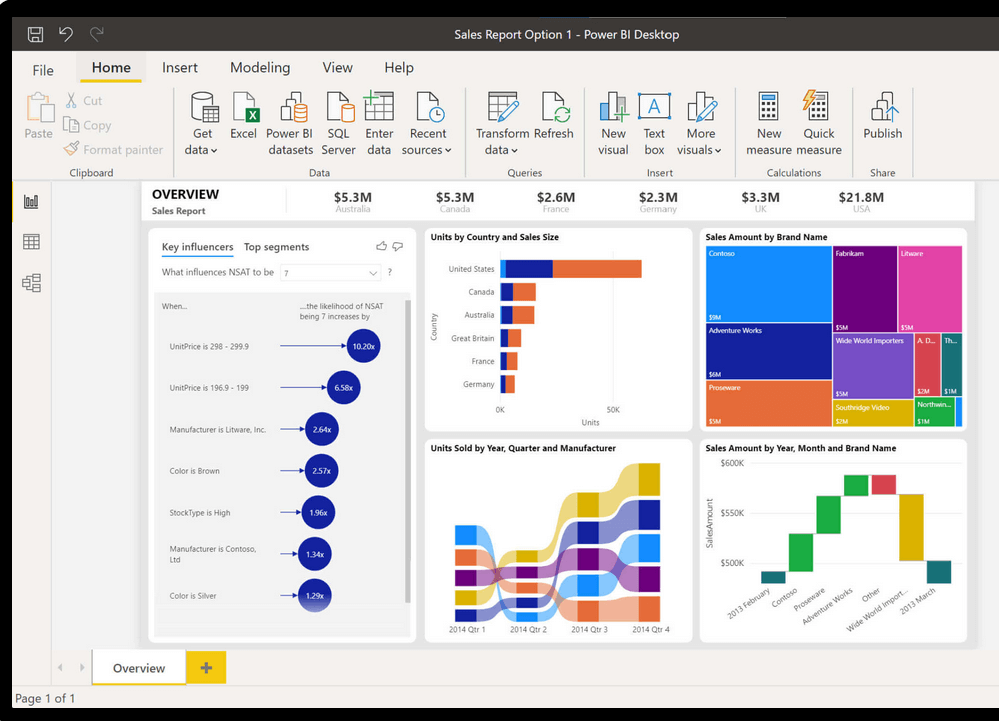The image size is (999, 721).
Task: Undo the last action
Action: click(x=66, y=33)
